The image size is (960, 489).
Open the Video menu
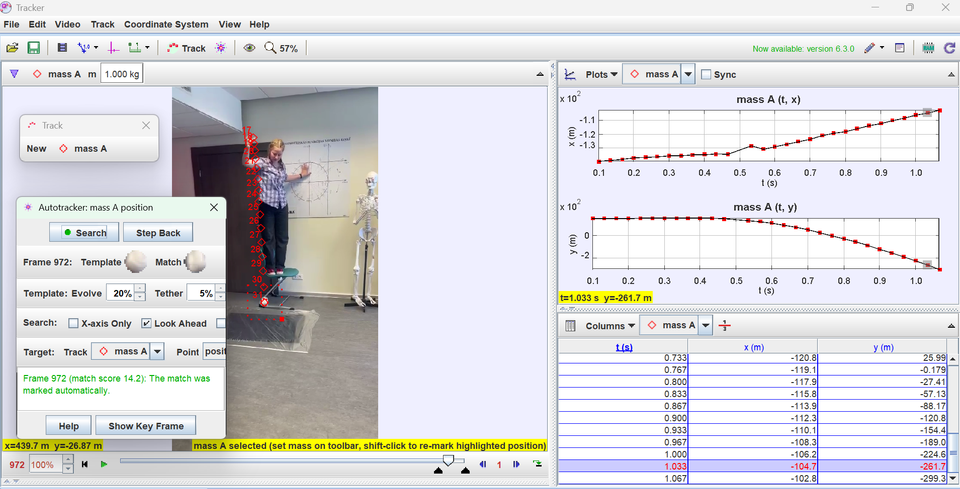click(x=68, y=24)
